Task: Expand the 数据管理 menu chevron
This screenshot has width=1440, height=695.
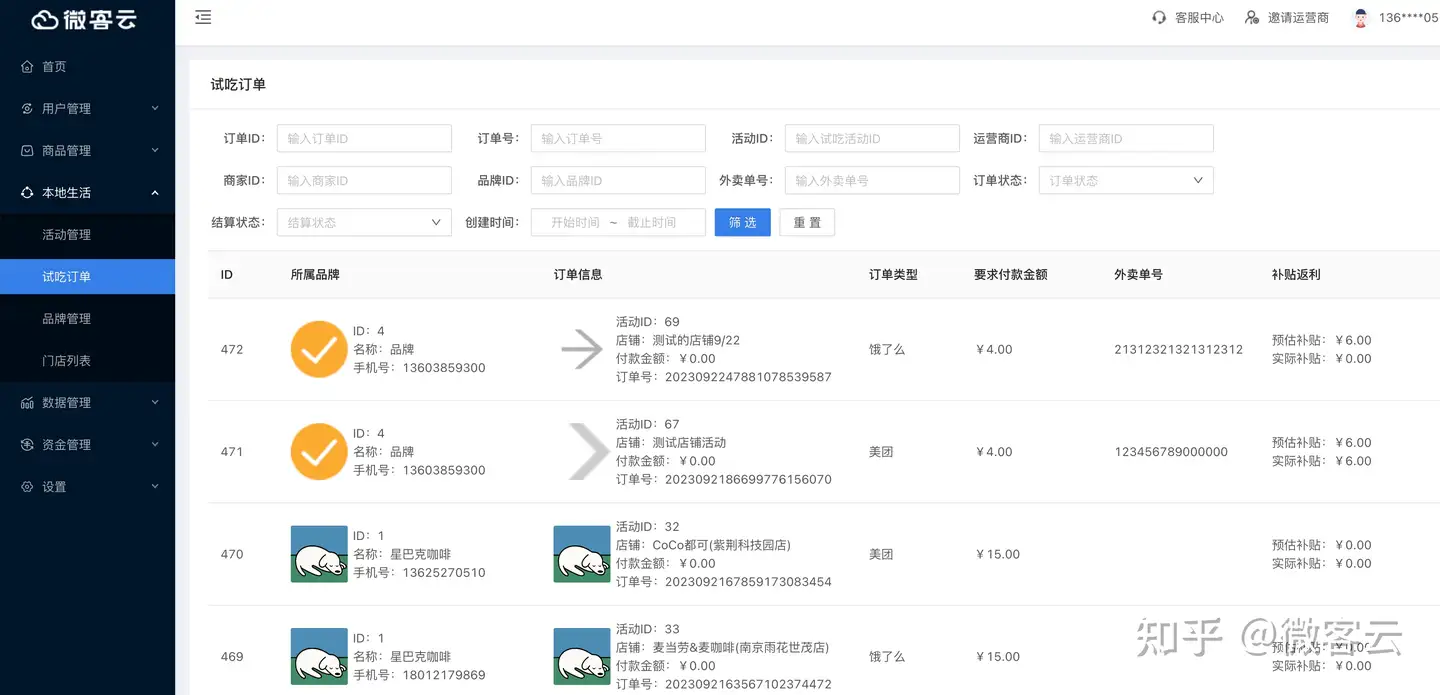Action: pos(155,402)
